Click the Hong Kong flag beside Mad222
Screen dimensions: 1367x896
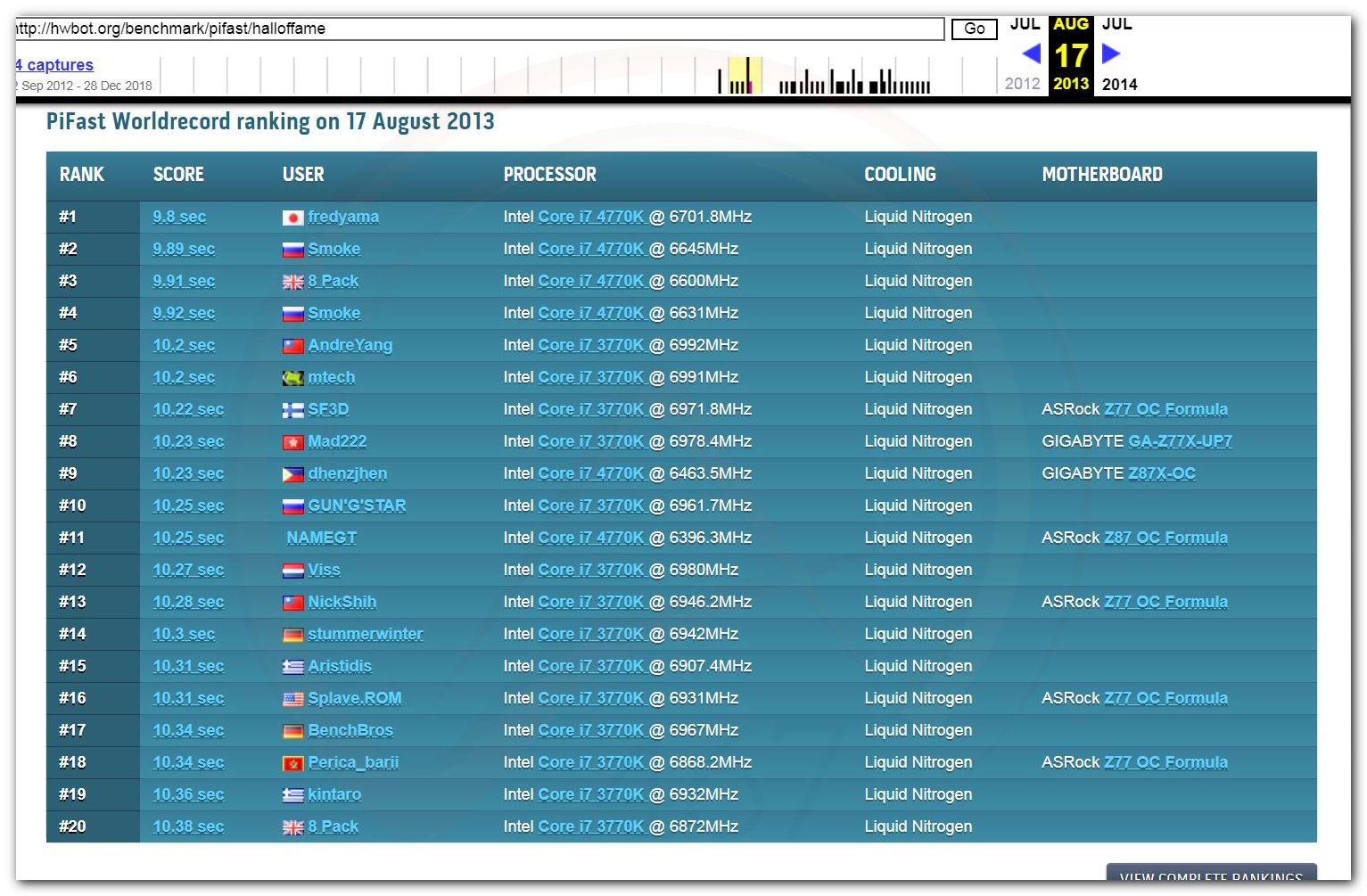click(x=292, y=442)
